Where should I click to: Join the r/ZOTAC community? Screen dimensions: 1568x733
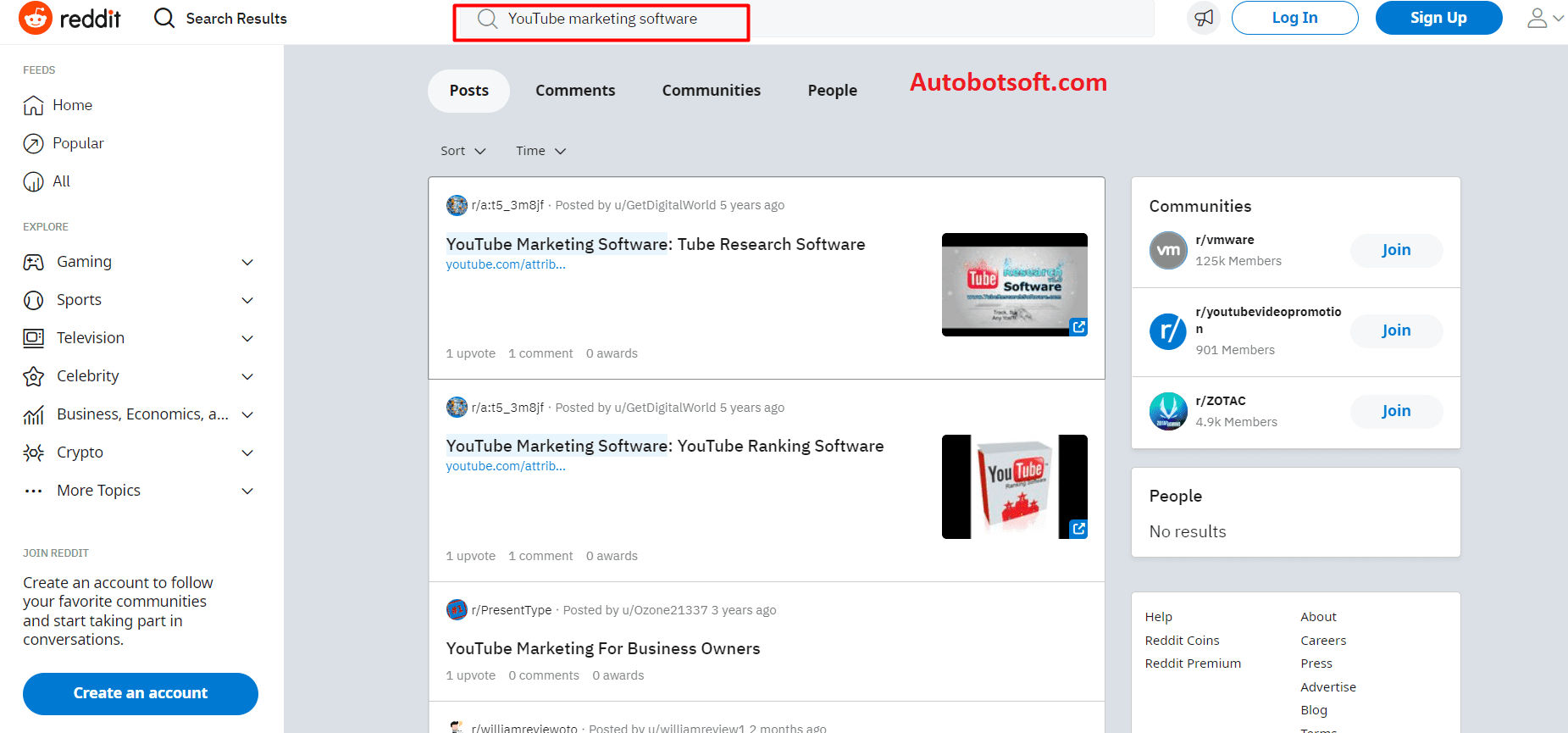point(1396,411)
